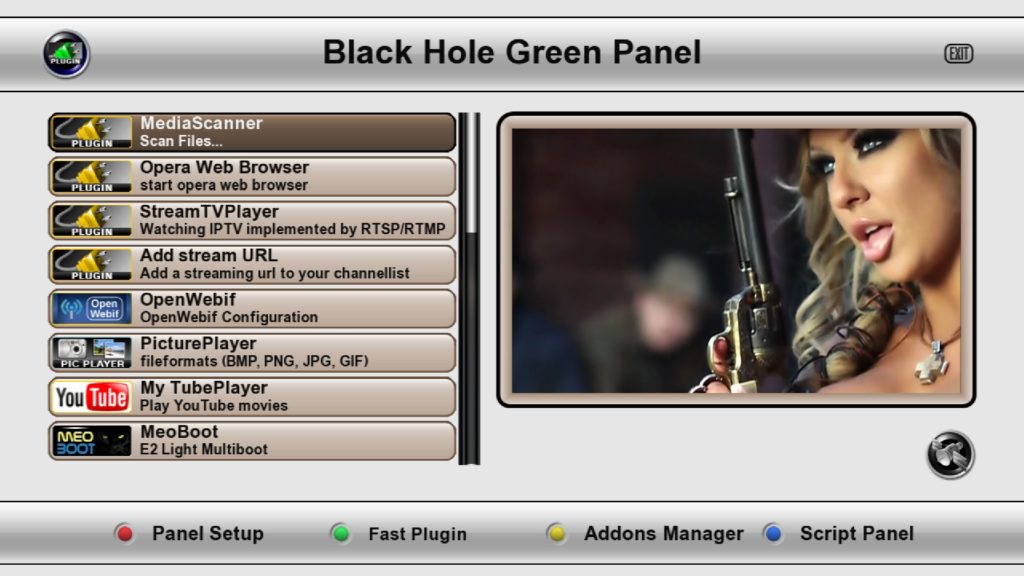The width and height of the screenshot is (1024, 576).
Task: Select the Opera Web Browser entry
Action: (252, 176)
